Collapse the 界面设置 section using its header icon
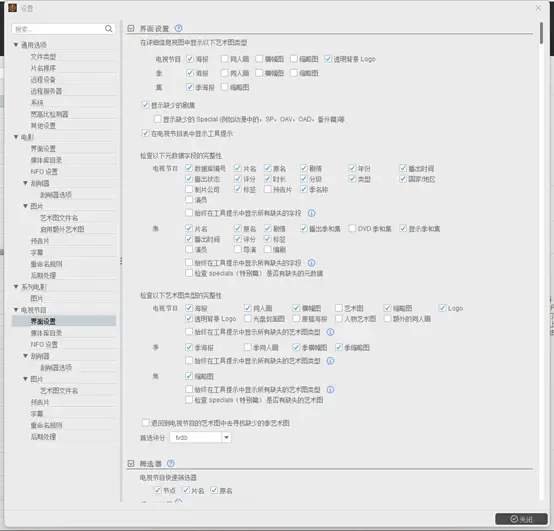The height and width of the screenshot is (531, 554). click(131, 29)
